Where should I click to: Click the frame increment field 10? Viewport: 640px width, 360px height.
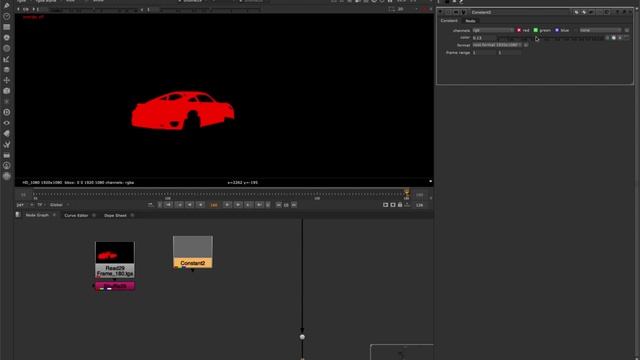tap(286, 205)
